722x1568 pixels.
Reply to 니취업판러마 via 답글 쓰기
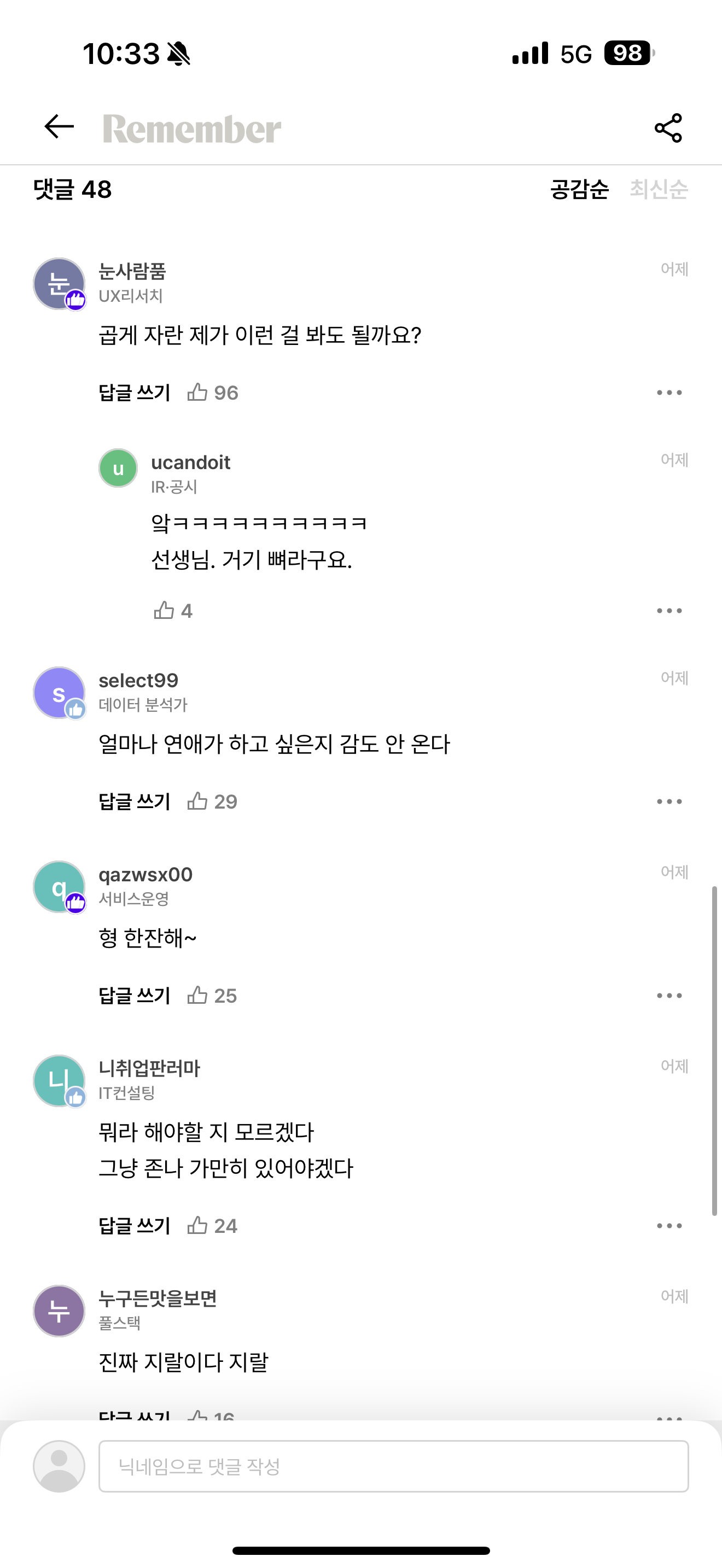[x=135, y=1226]
